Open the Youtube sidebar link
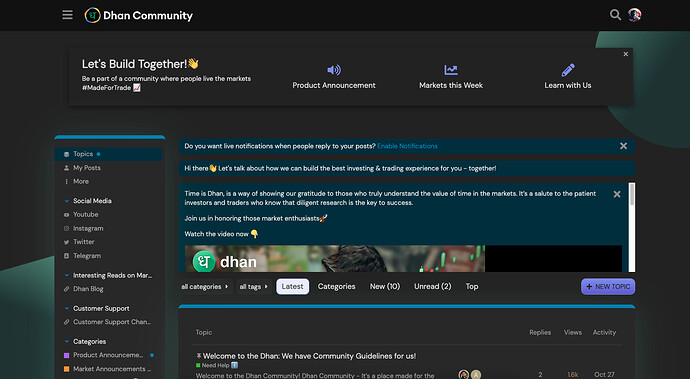The width and height of the screenshot is (690, 379). [85, 214]
